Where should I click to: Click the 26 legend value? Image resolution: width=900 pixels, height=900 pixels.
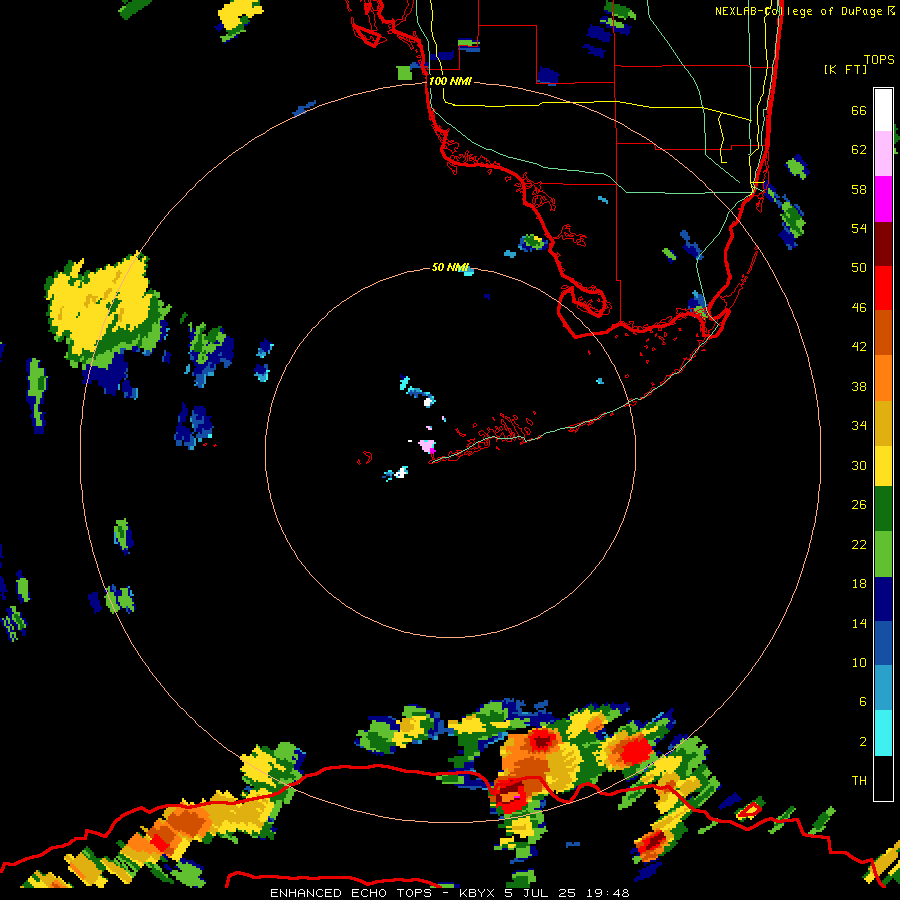tap(859, 505)
